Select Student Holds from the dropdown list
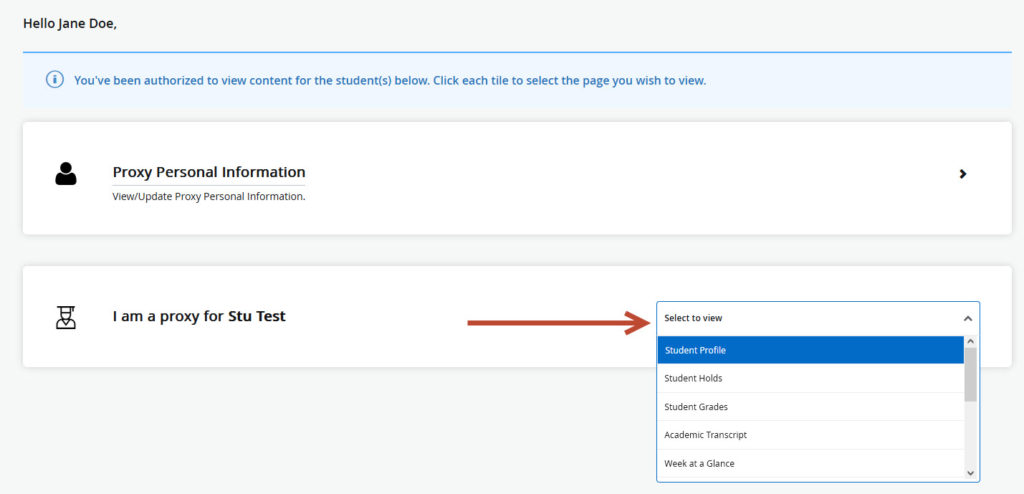The width and height of the screenshot is (1024, 494). click(x=810, y=378)
